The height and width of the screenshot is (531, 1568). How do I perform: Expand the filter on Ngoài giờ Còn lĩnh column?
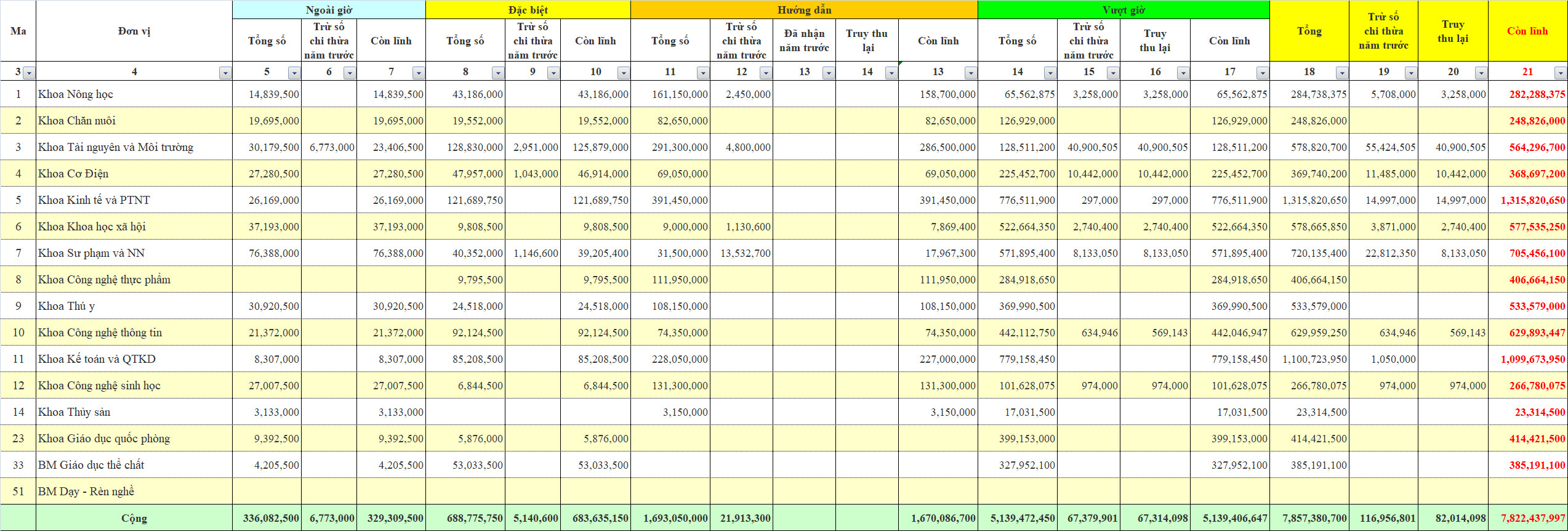tap(419, 73)
